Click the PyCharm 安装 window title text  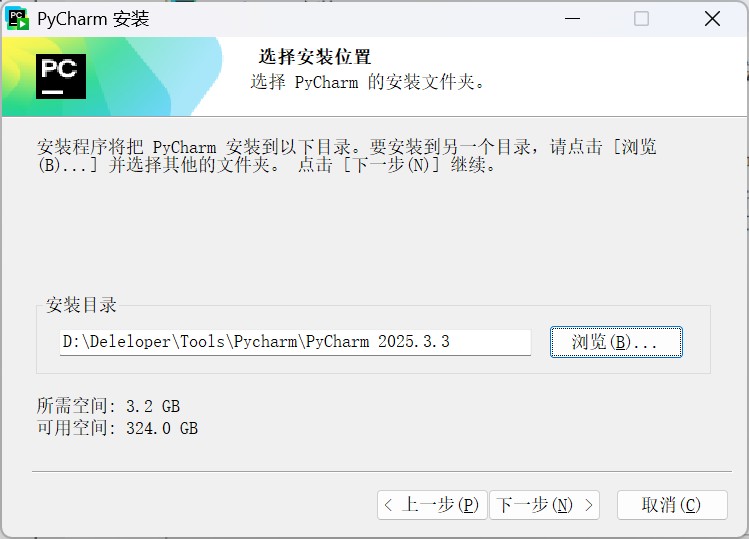click(x=93, y=19)
